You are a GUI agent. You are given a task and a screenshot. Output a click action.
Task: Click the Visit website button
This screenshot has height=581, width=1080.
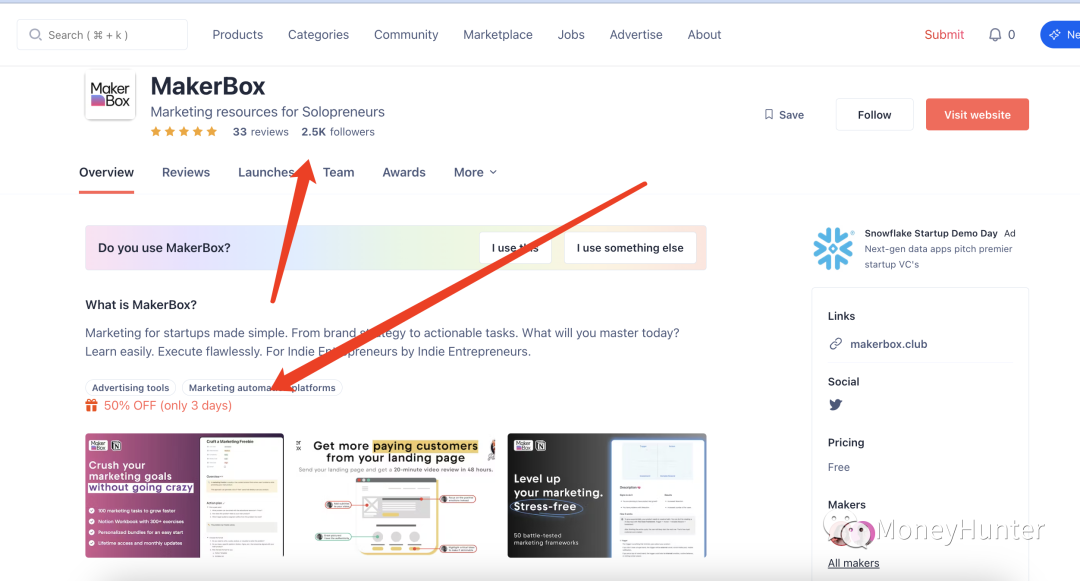tap(977, 114)
